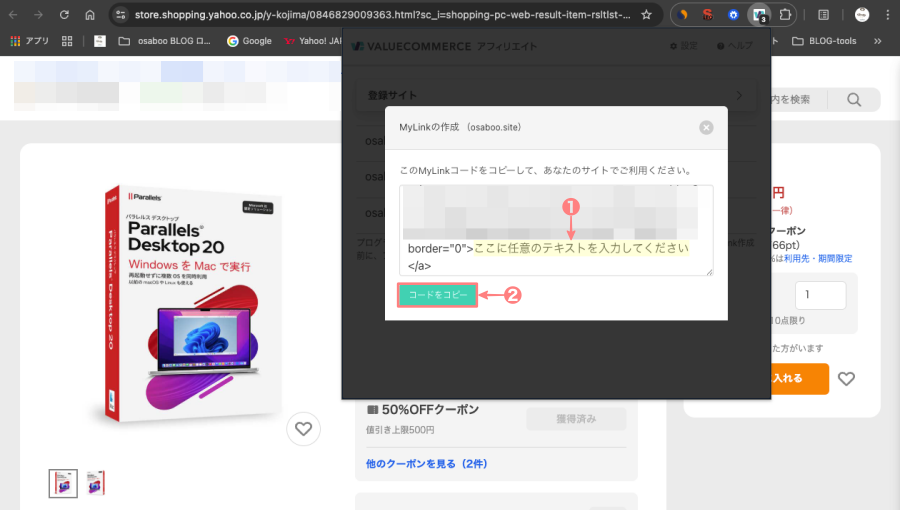Click the store search magnifier icon
The width and height of the screenshot is (900, 510).
click(x=854, y=100)
